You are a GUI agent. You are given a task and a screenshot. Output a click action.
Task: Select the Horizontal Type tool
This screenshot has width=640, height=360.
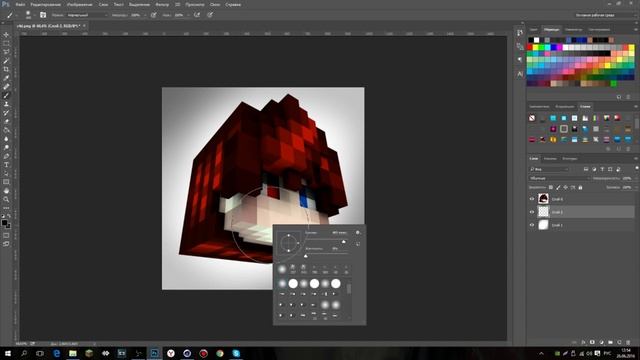6,164
